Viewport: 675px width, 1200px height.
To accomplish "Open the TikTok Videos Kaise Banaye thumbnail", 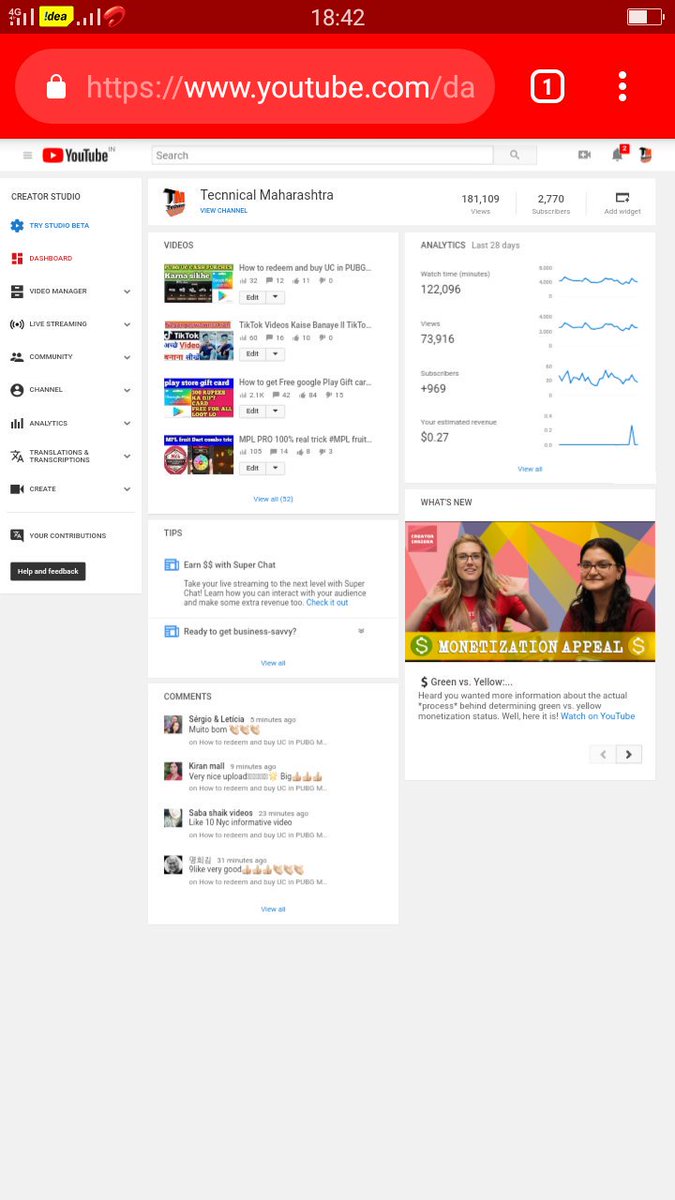I will [x=199, y=340].
